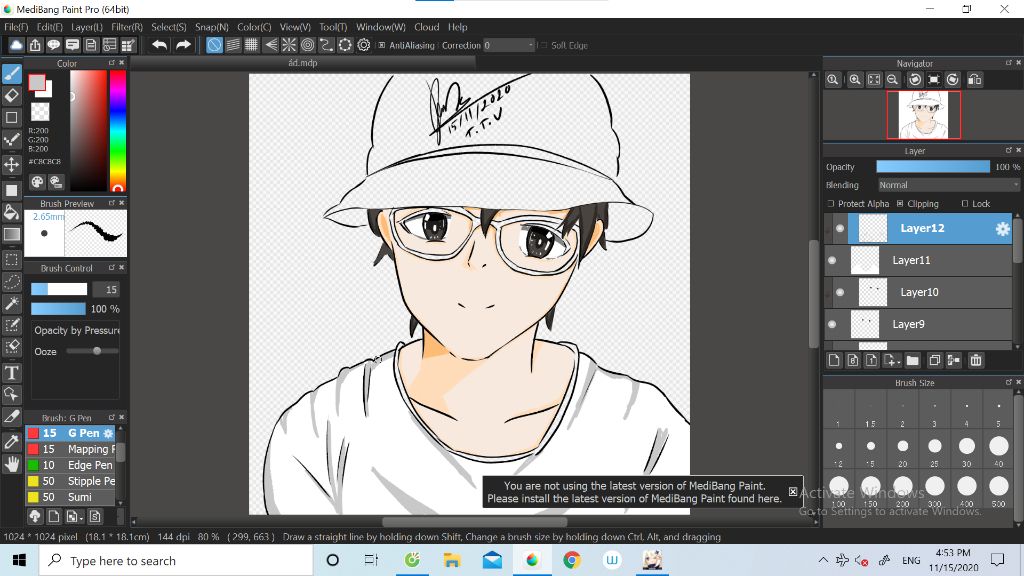Viewport: 1024px width, 576px height.
Task: Undo the last action
Action: (x=159, y=45)
